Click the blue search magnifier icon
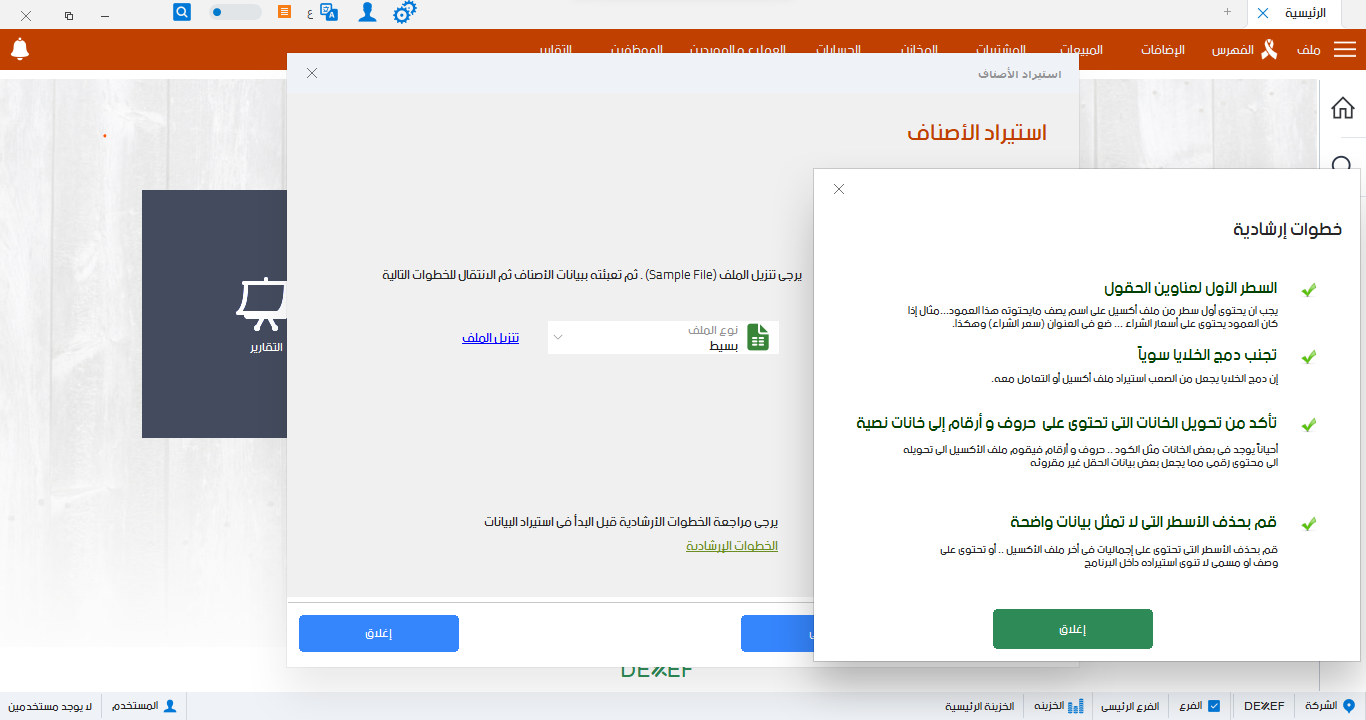The width and height of the screenshot is (1366, 720). [182, 12]
